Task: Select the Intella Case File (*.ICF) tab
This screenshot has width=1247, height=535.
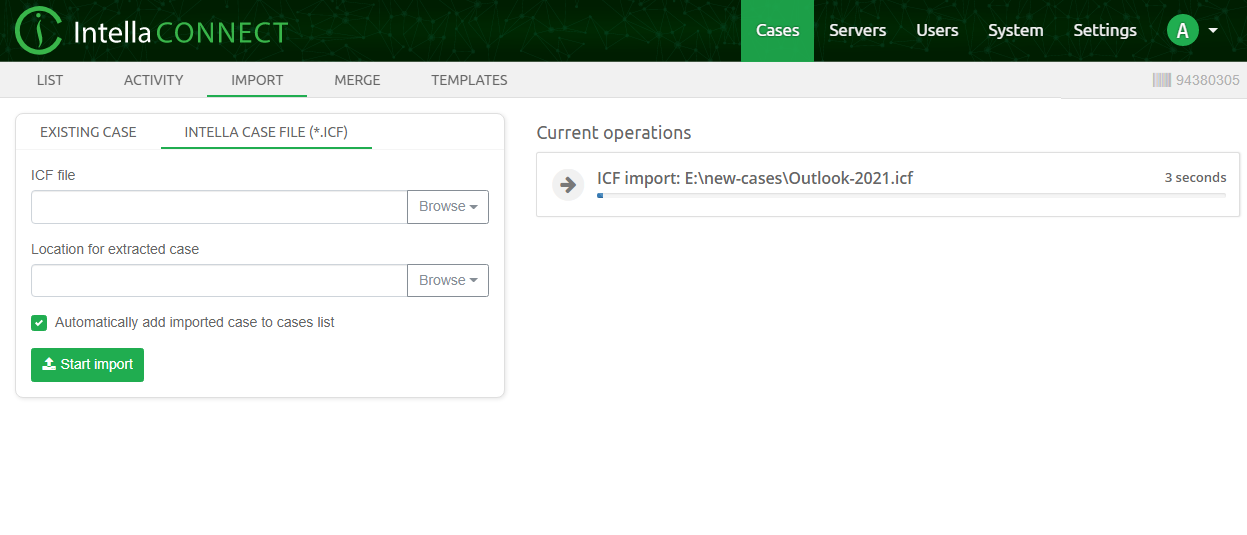Action: tap(266, 132)
